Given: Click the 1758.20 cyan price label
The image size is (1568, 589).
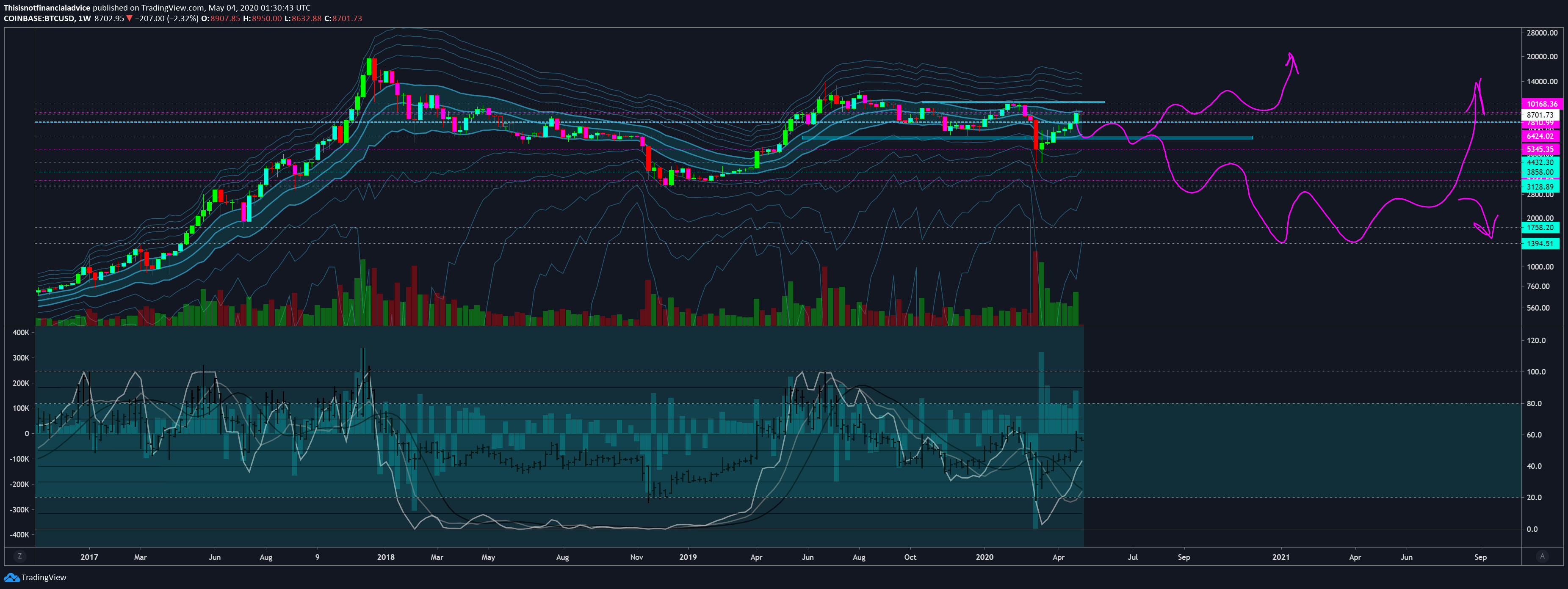Looking at the screenshot, I should [x=1540, y=228].
